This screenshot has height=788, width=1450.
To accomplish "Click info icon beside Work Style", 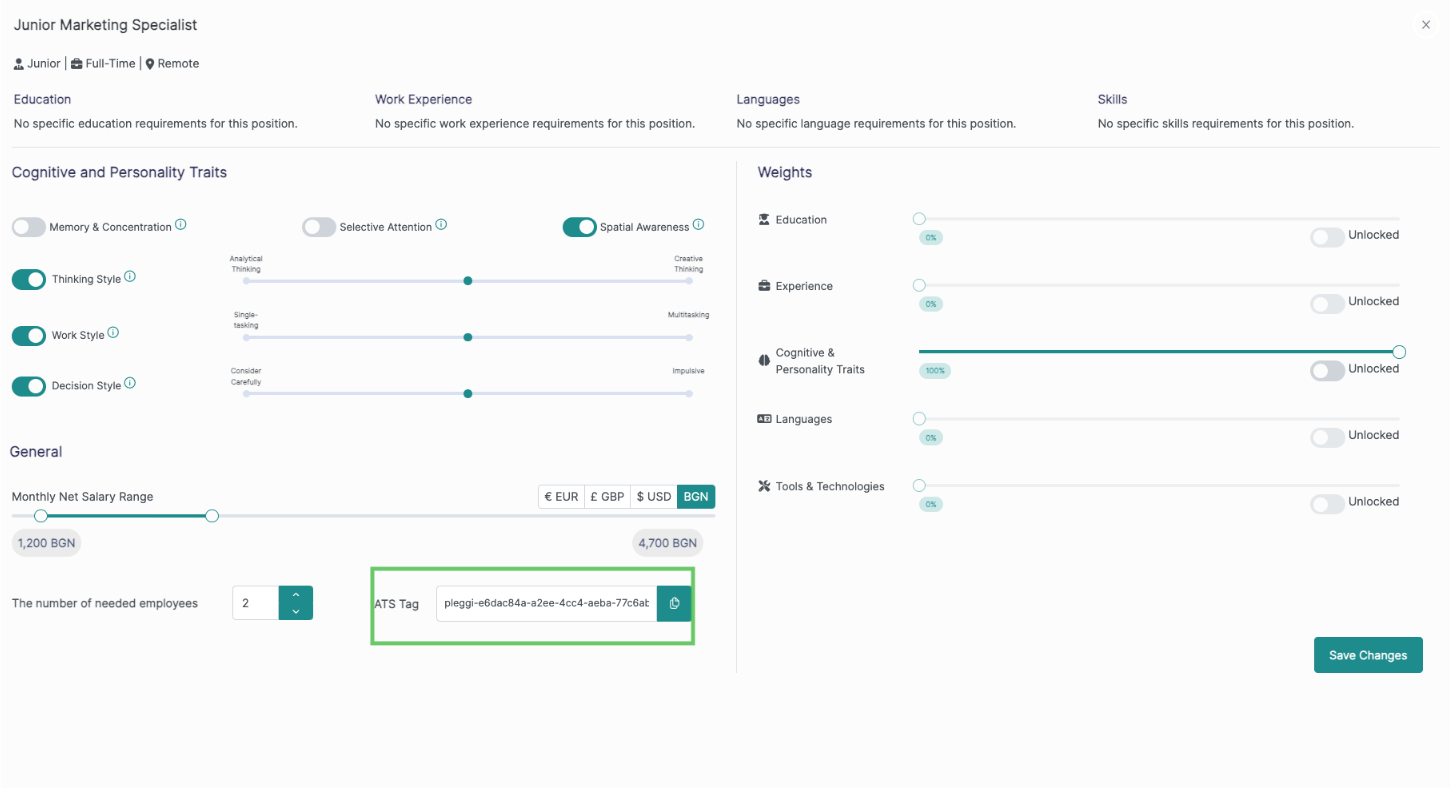I will 113,333.
